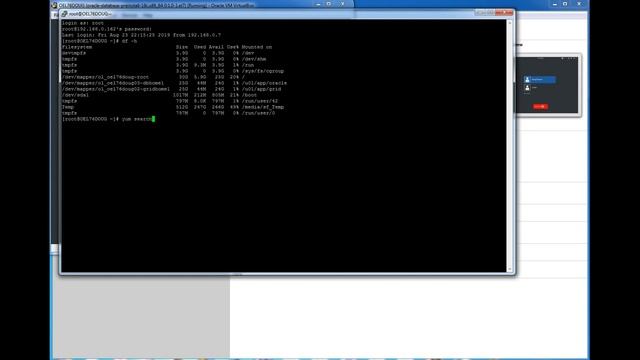Open the PuTTY window system menu icon

coord(64,14)
